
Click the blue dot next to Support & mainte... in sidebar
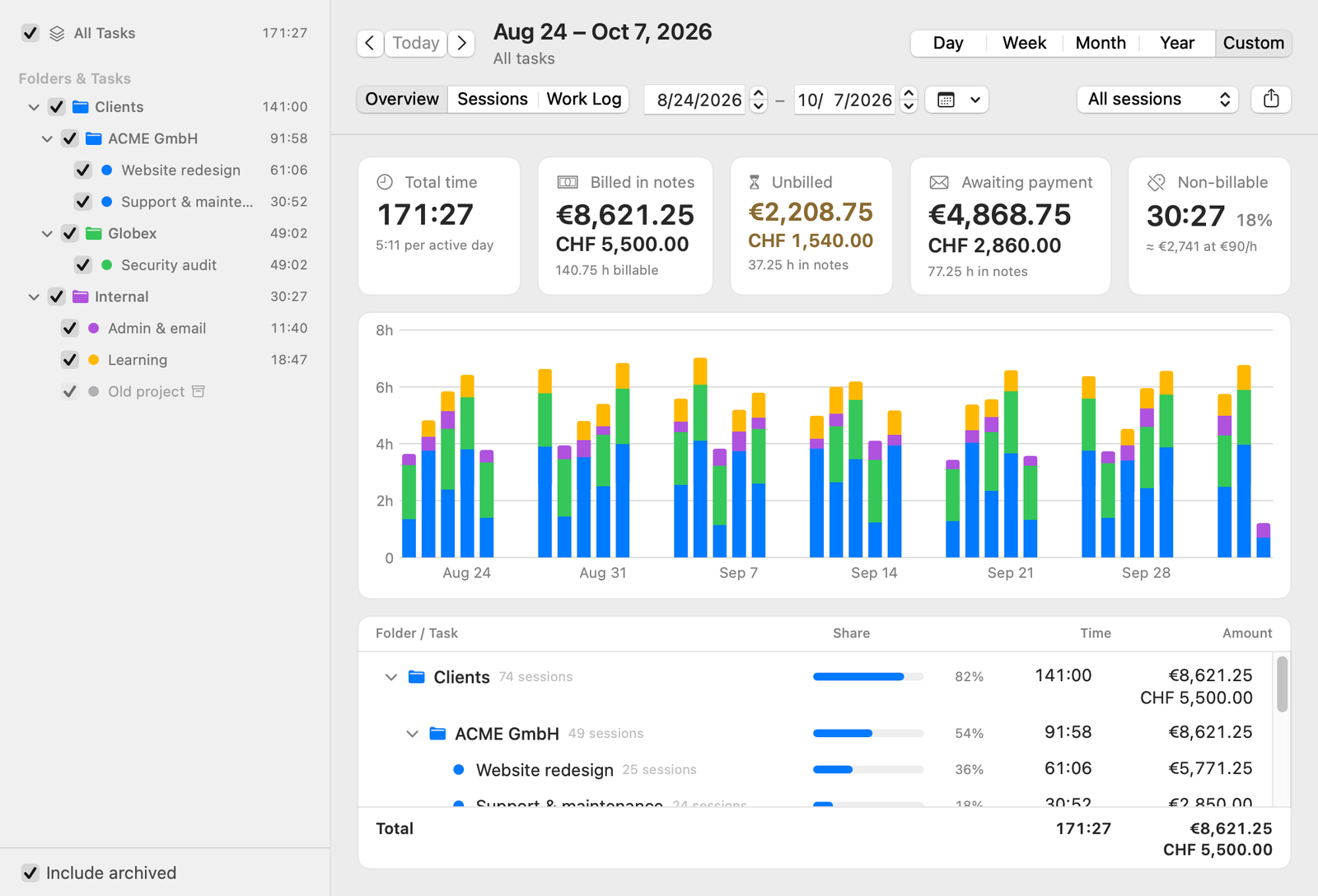point(106,202)
